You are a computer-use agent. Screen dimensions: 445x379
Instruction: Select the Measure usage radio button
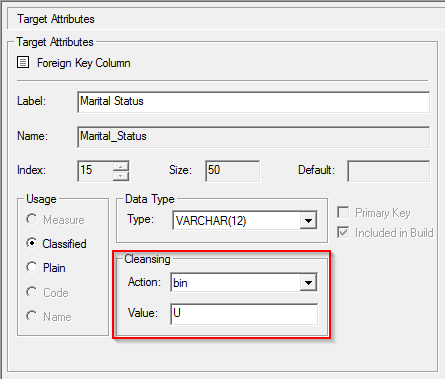pyautogui.click(x=32, y=219)
